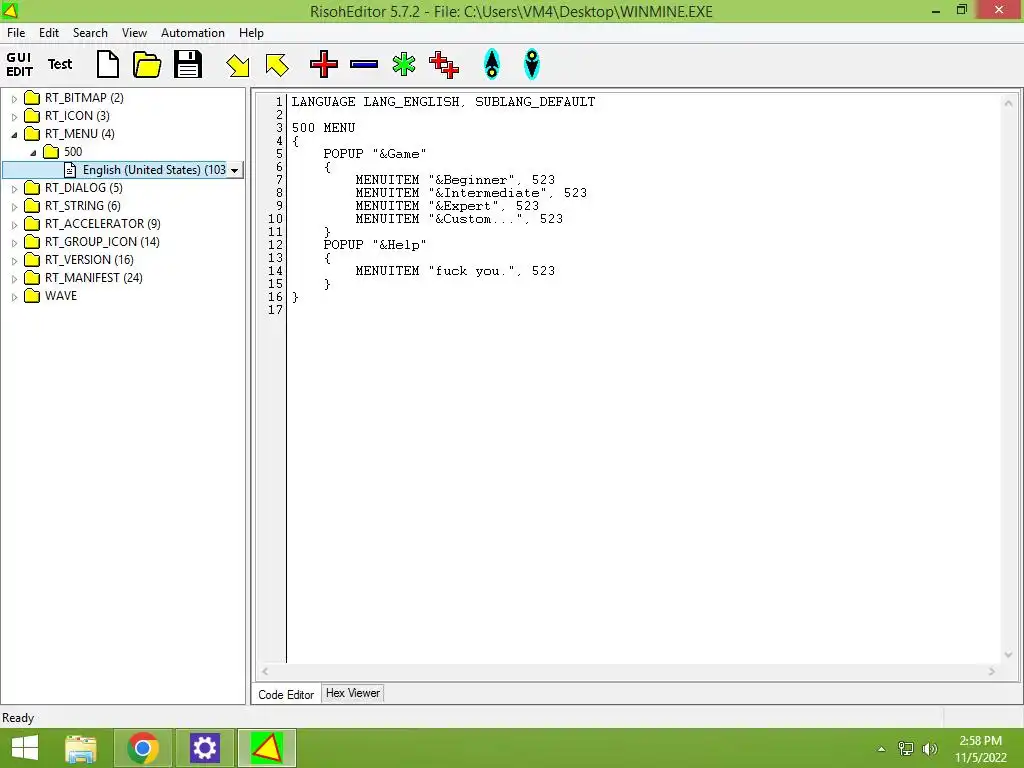Open the Automation menu

click(193, 33)
